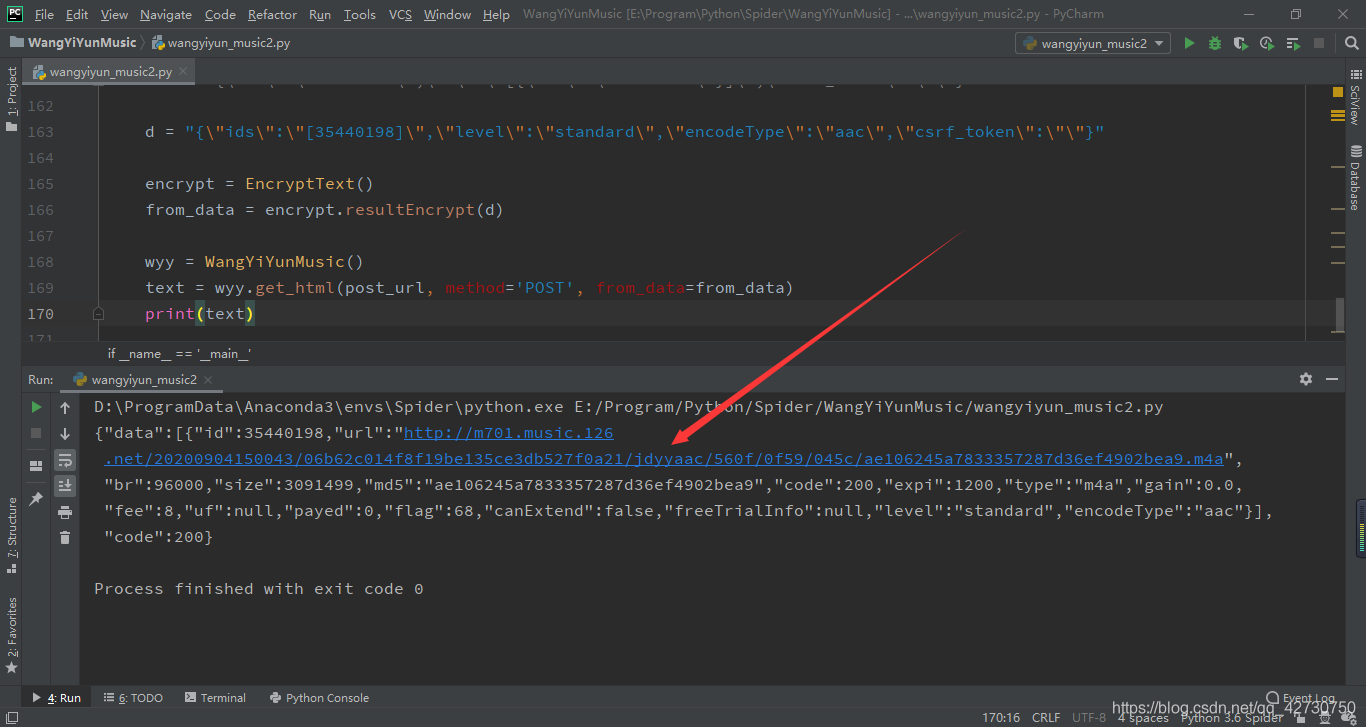Viewport: 1366px width, 727px height.
Task: Run with coverage from the toolbar
Action: pos(1241,43)
